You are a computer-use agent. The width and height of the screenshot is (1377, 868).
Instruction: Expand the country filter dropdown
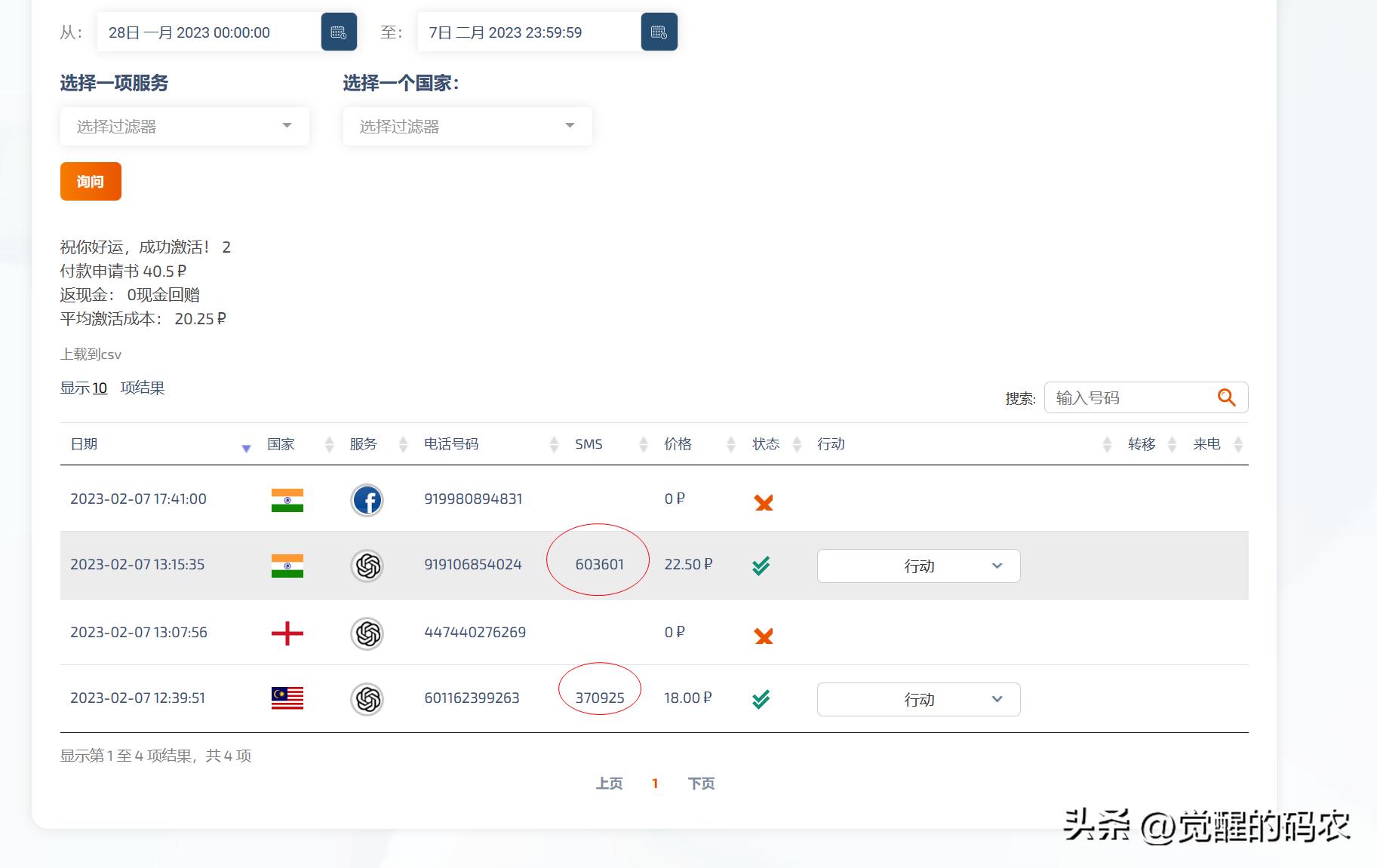coord(467,126)
